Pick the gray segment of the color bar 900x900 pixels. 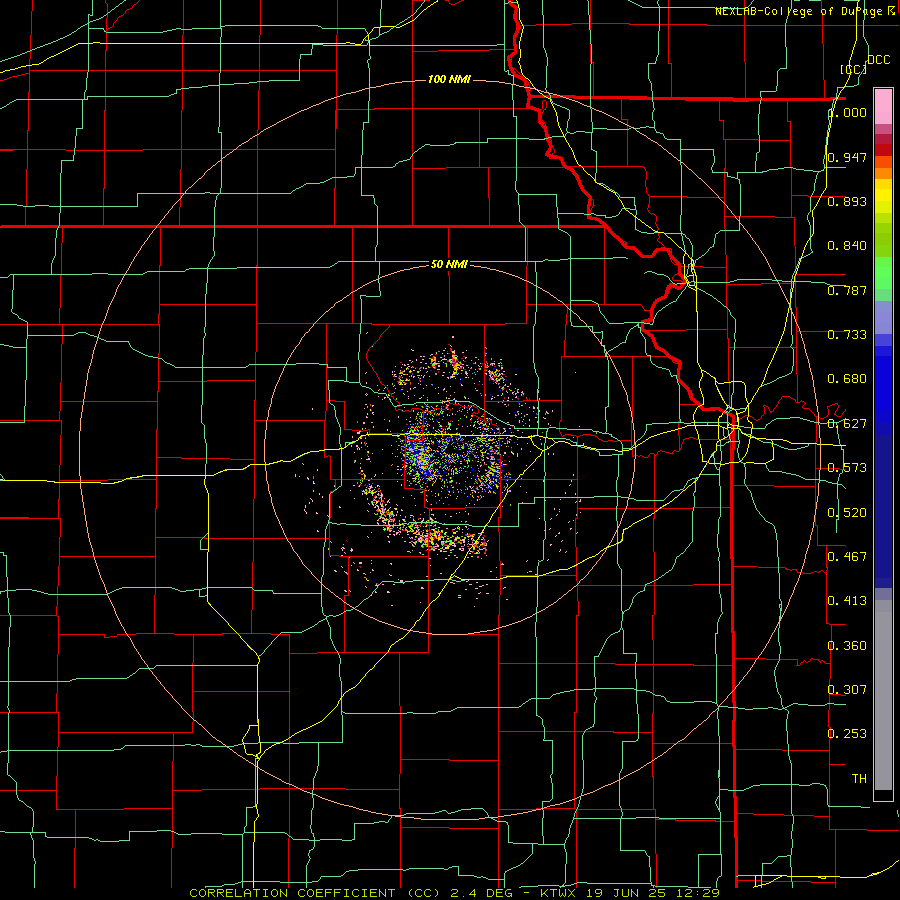[x=883, y=695]
